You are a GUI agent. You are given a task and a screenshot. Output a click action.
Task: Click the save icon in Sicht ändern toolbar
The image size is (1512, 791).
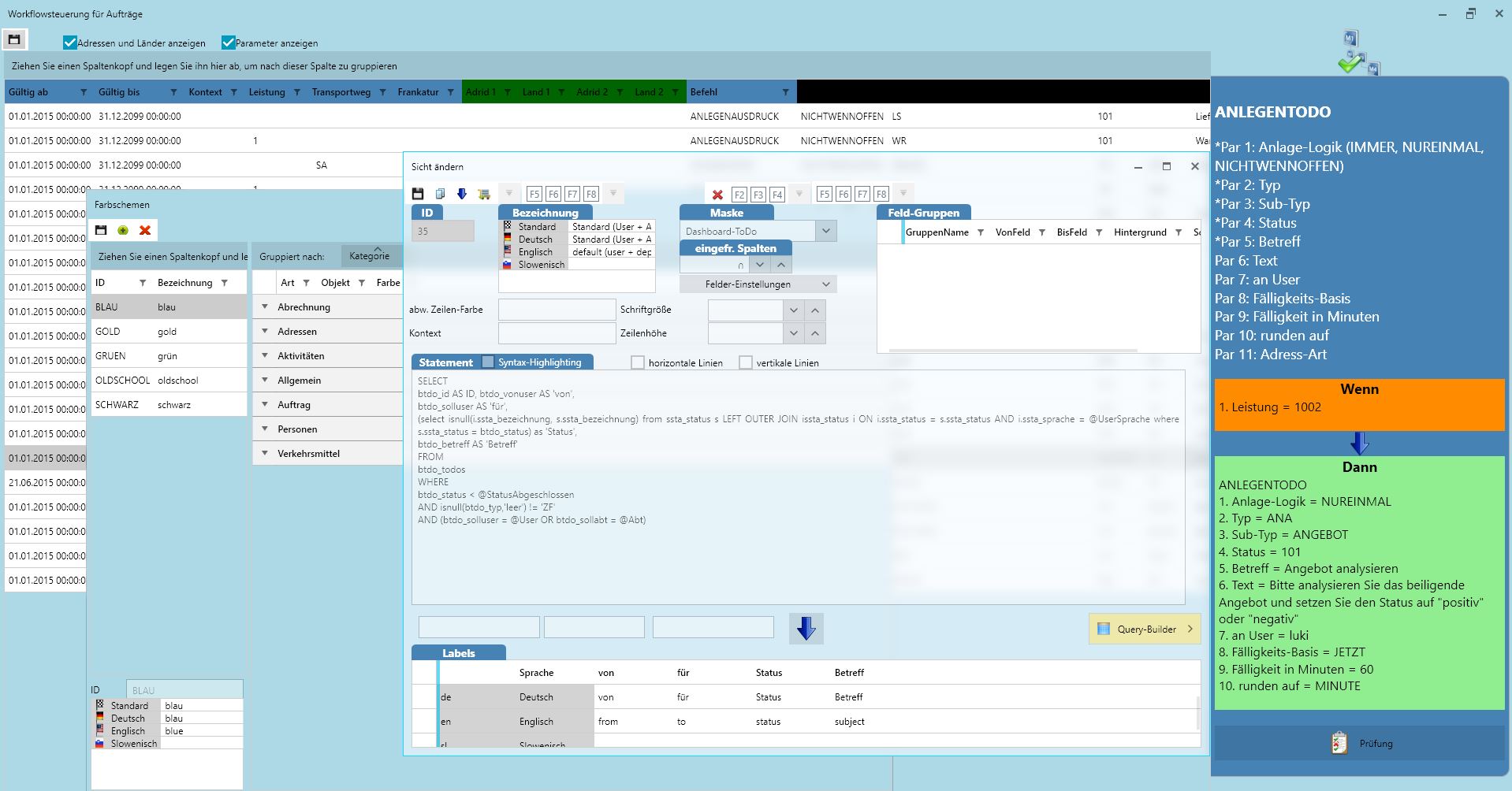coord(418,194)
